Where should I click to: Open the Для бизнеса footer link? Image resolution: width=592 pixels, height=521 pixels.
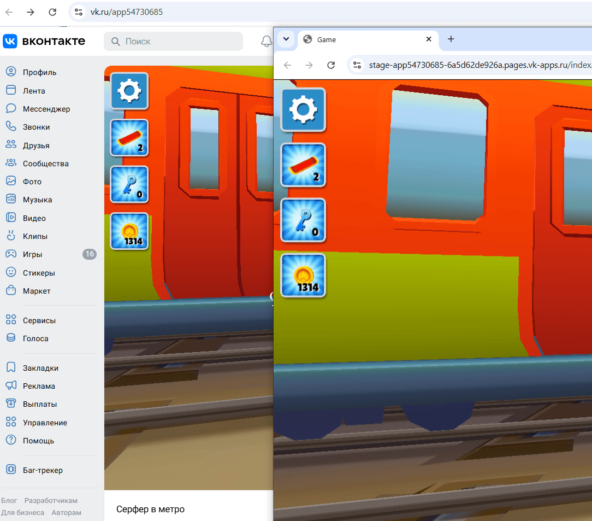pos(22,512)
